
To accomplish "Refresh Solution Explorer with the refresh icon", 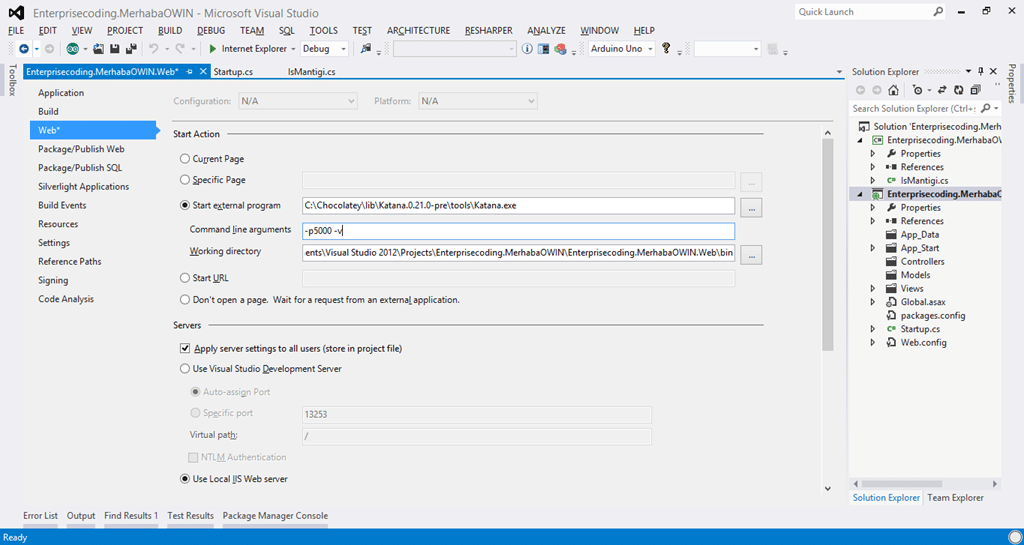I will [x=959, y=90].
